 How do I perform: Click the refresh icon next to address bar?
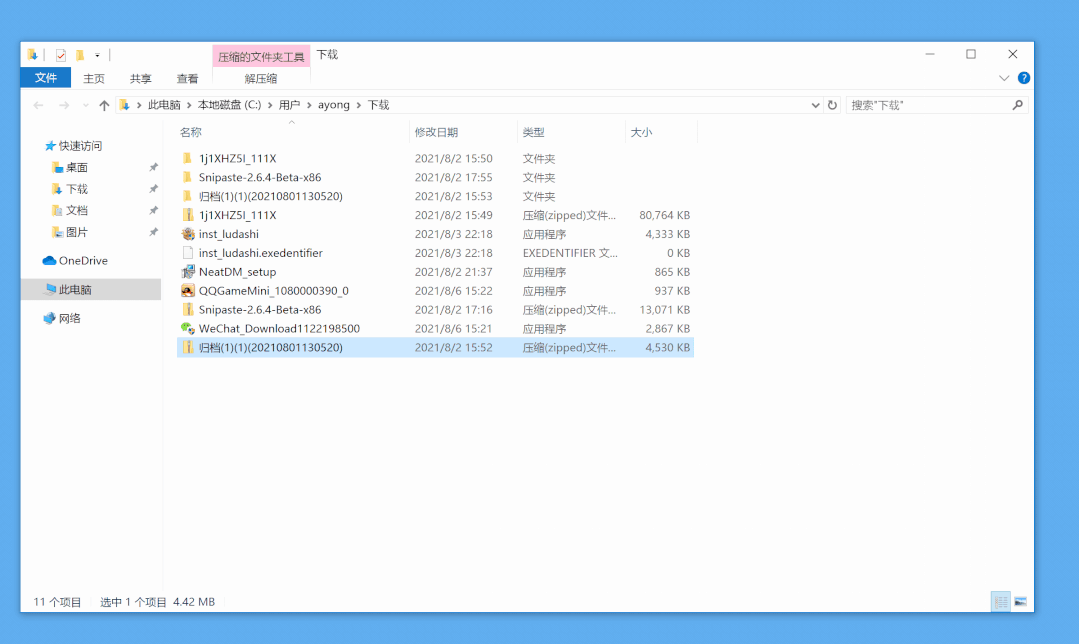(833, 104)
